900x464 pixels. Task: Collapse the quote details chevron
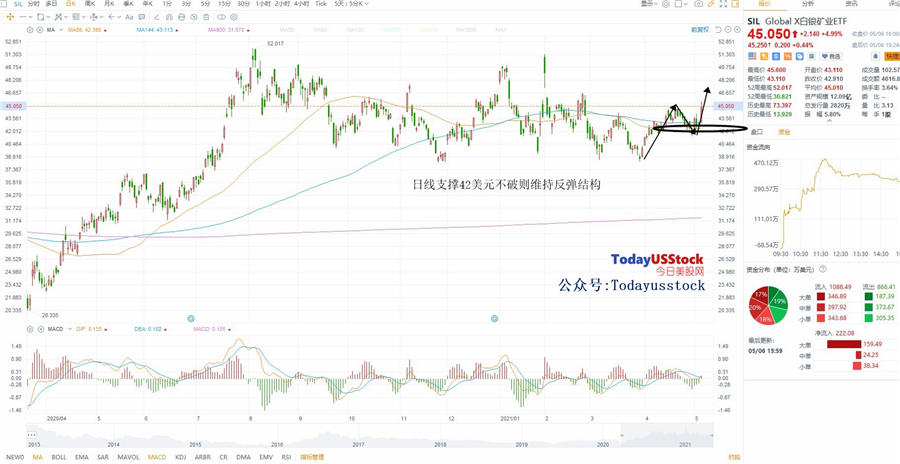coord(828,120)
